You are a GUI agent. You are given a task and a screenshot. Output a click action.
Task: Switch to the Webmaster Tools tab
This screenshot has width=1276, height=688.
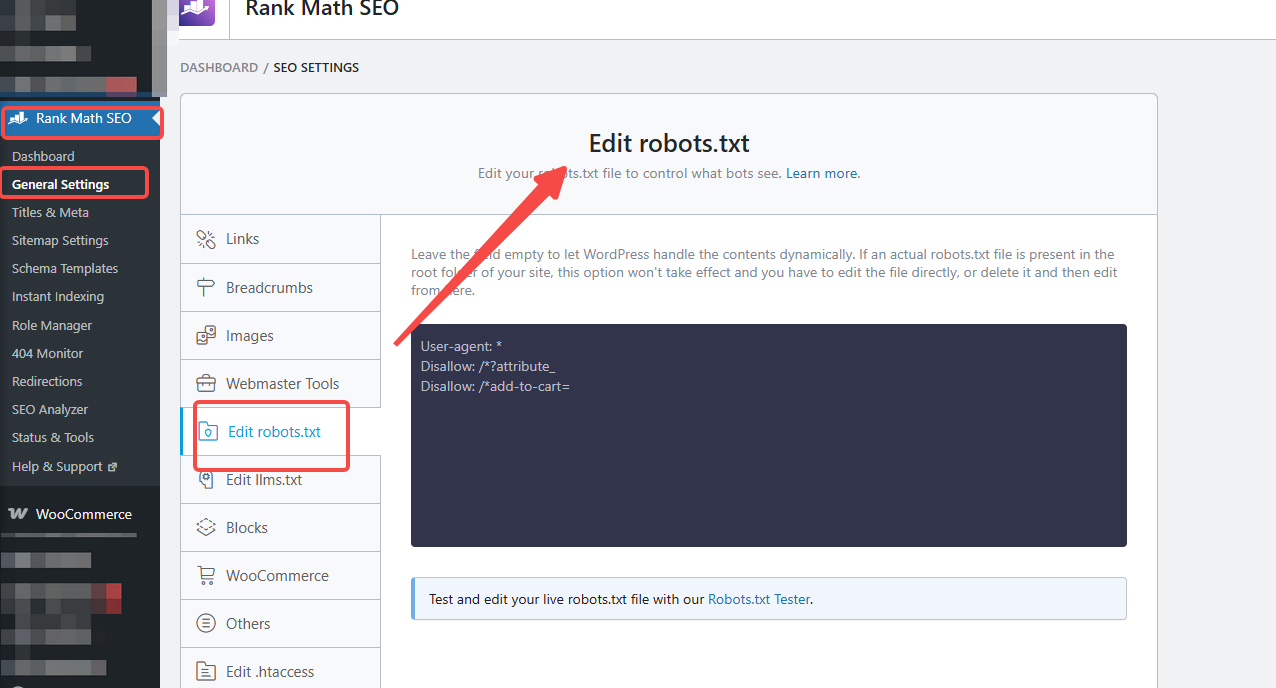point(281,383)
